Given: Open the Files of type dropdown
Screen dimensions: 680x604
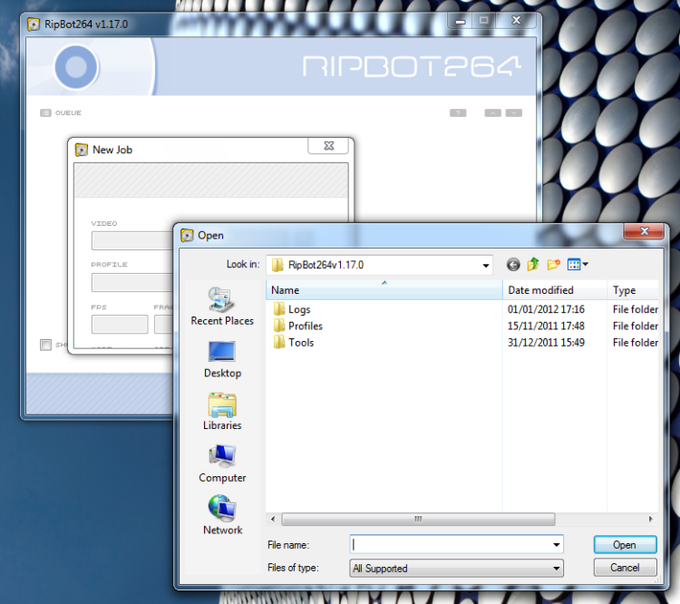Looking at the screenshot, I should pos(457,568).
